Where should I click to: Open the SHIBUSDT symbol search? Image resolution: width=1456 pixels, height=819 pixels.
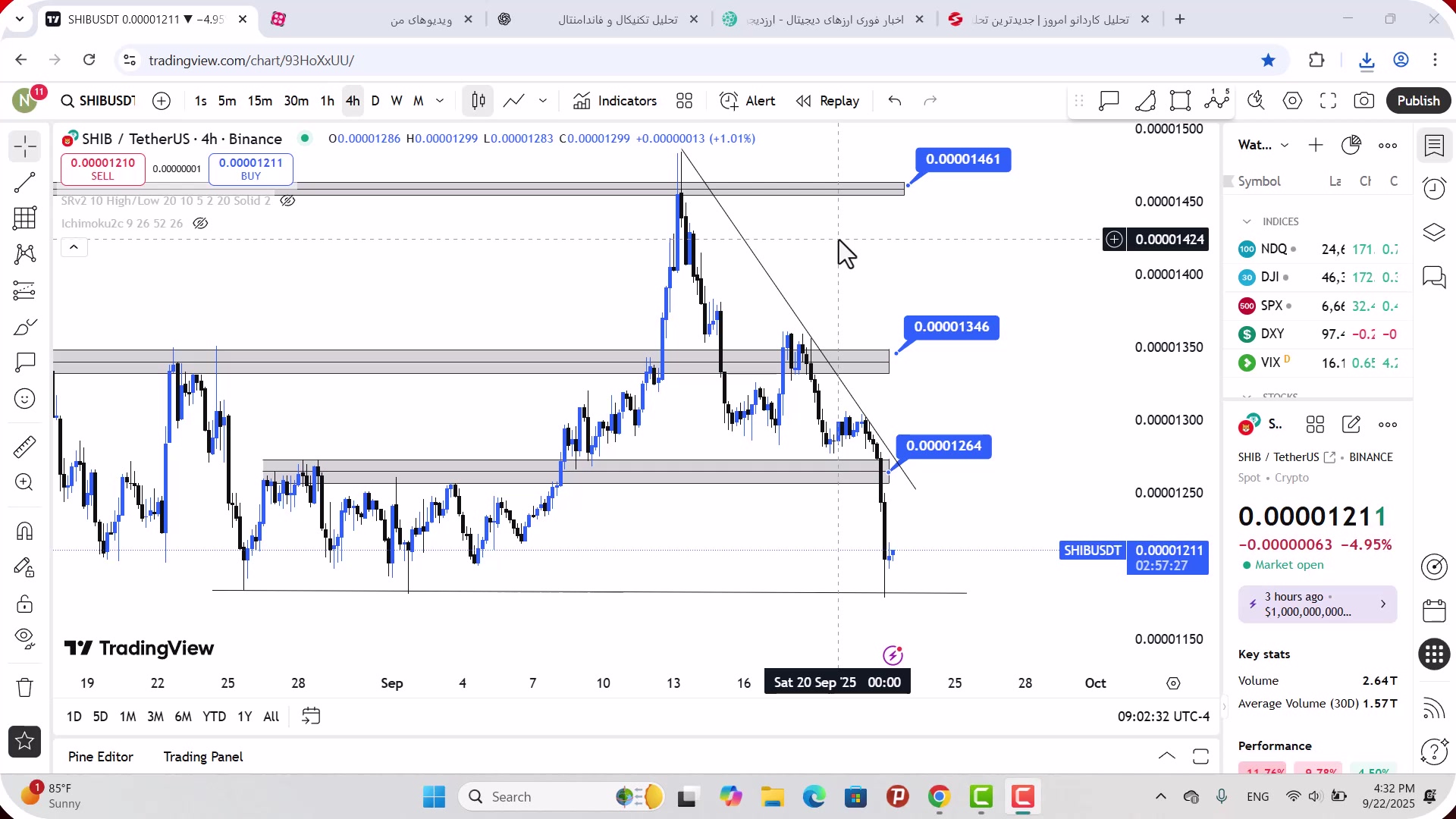click(99, 101)
